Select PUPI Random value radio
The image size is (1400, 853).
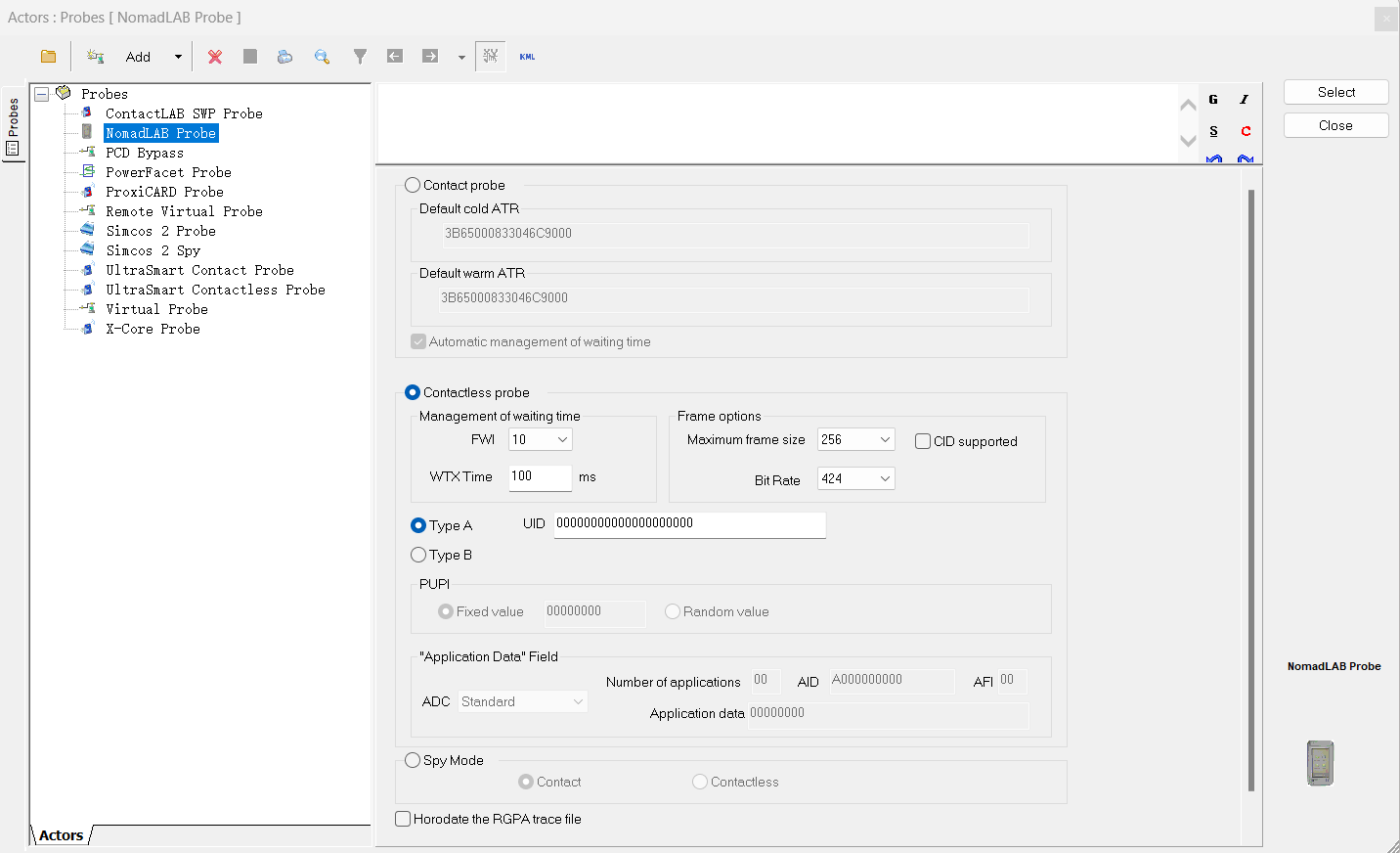[673, 611]
